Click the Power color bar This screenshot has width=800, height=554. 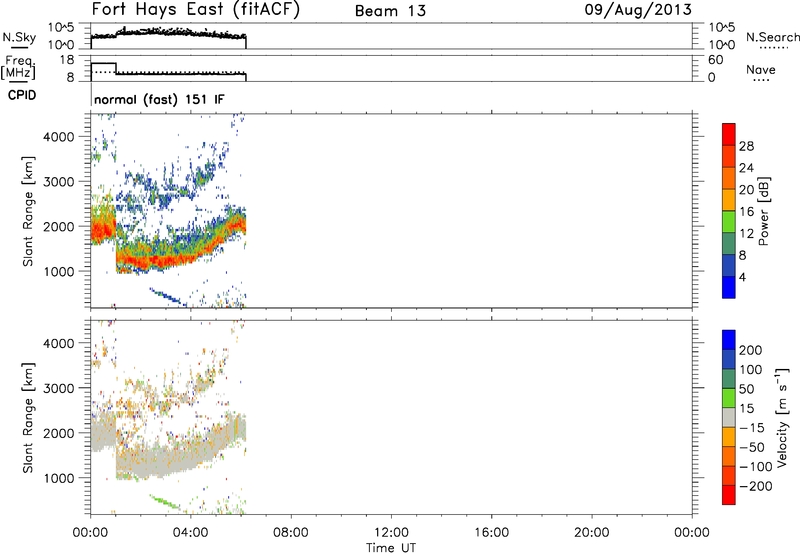(729, 210)
